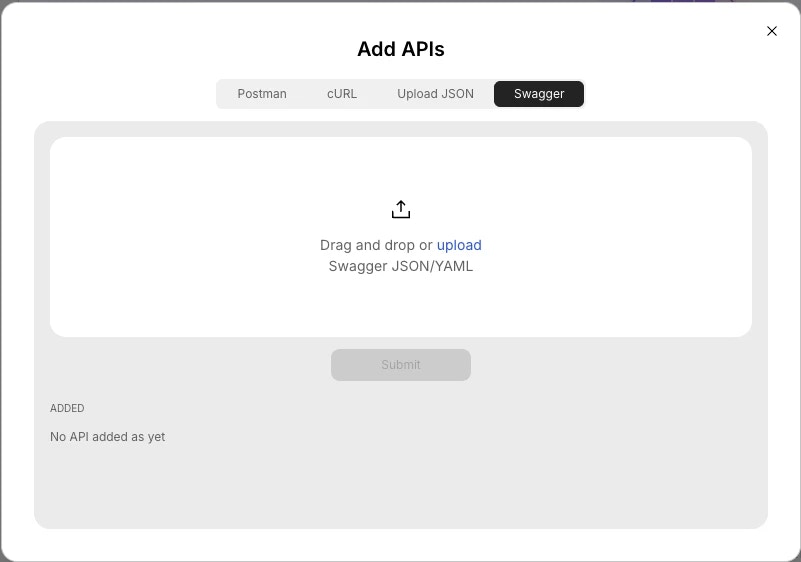Click the disabled Submit button
This screenshot has height=562, width=801.
(x=400, y=365)
